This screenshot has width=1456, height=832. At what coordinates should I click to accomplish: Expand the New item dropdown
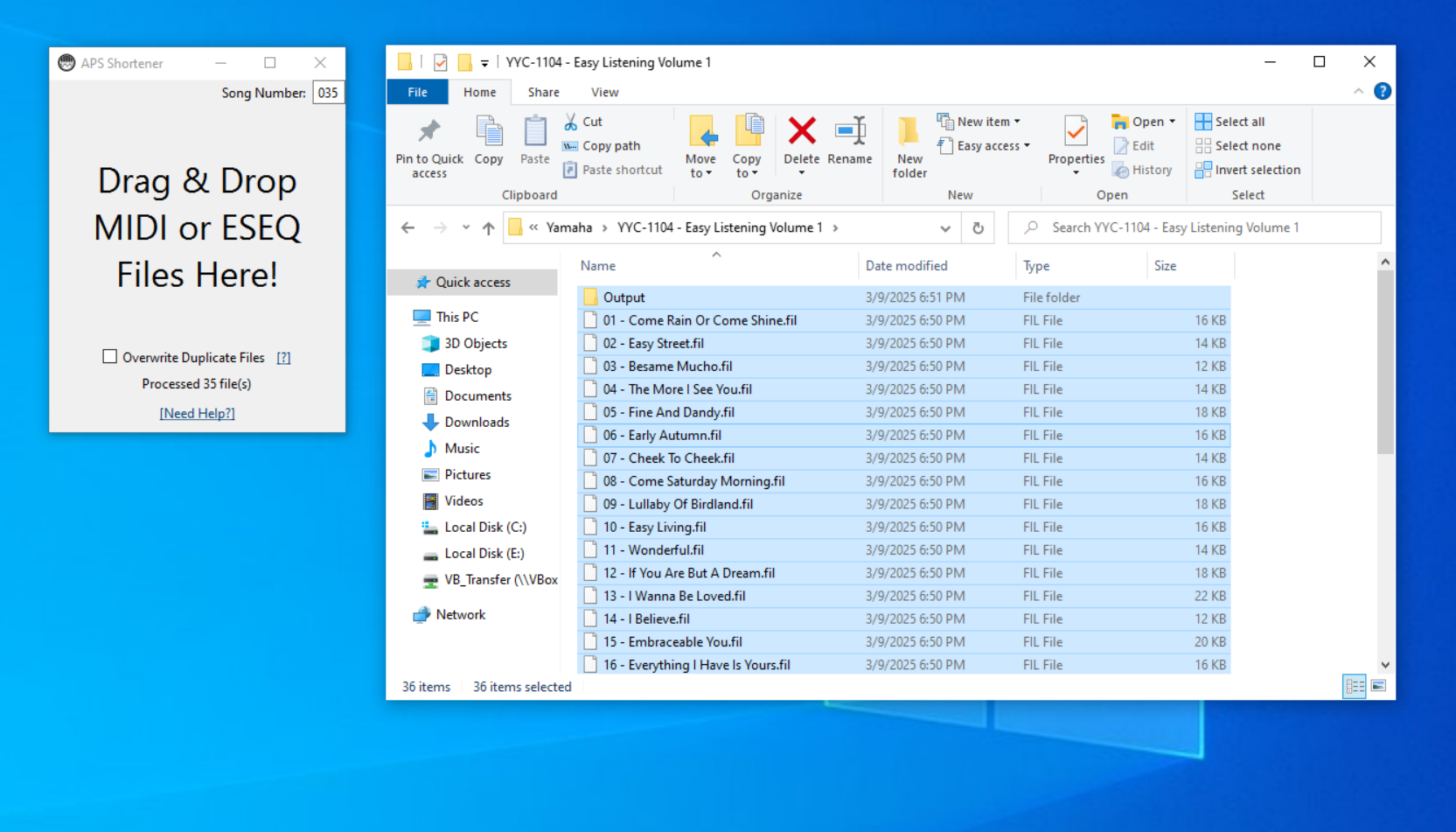pos(979,122)
